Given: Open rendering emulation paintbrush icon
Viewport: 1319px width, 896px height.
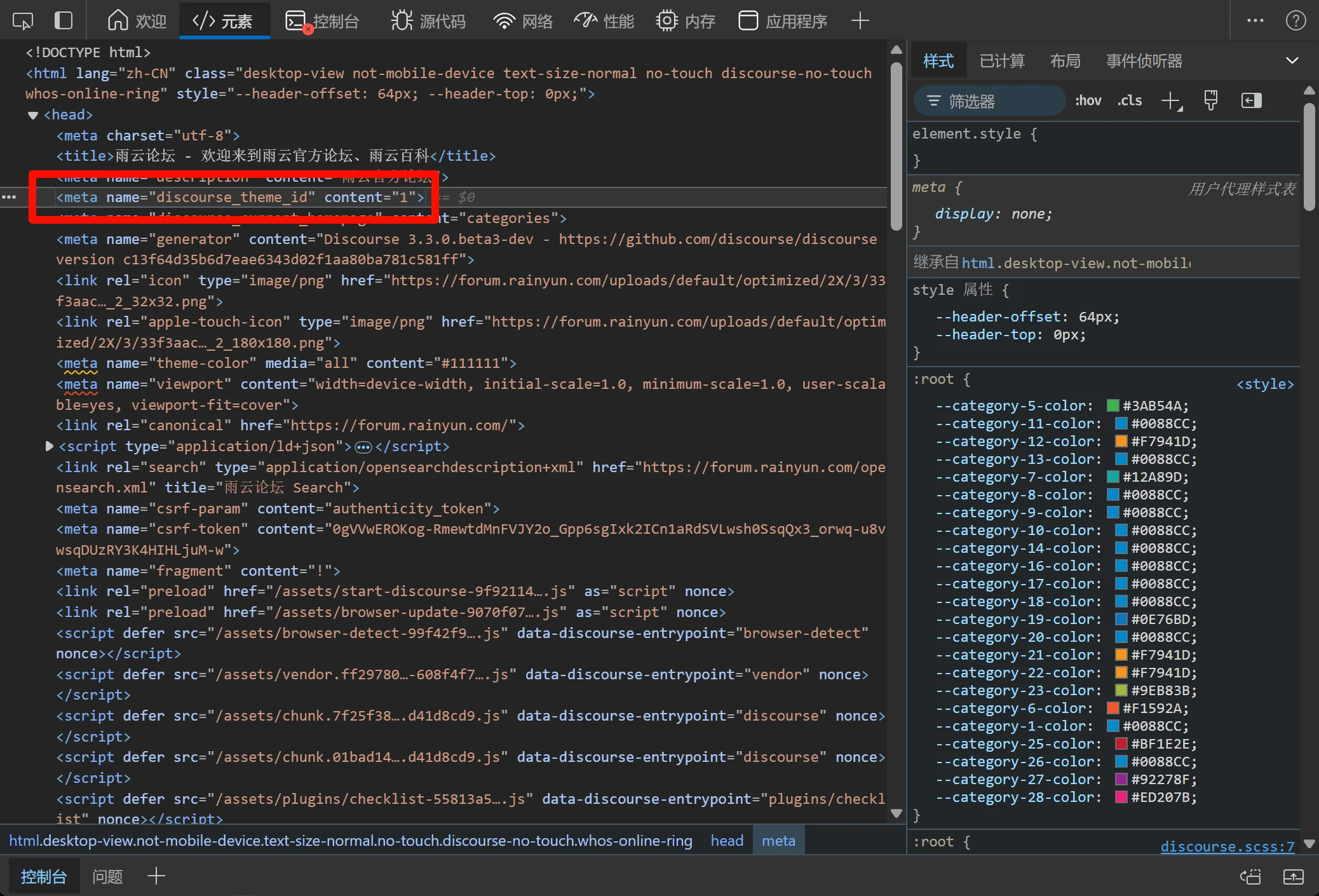Looking at the screenshot, I should tap(1210, 101).
